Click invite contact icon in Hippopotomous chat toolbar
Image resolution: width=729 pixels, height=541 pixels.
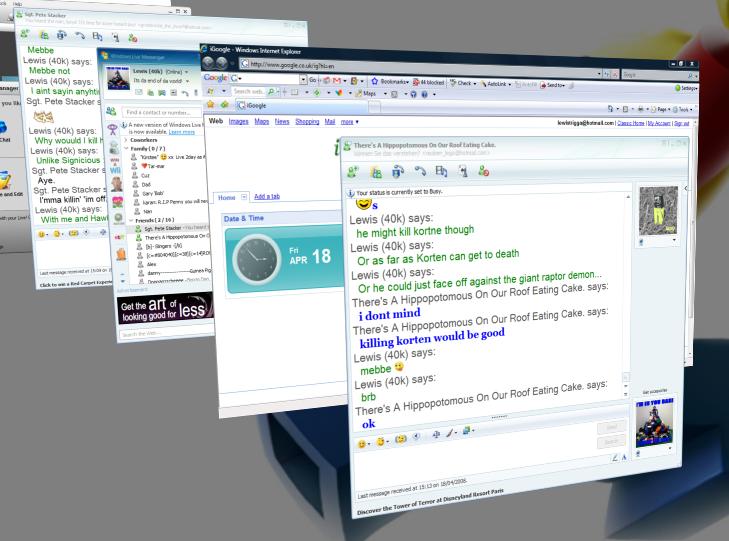353,172
